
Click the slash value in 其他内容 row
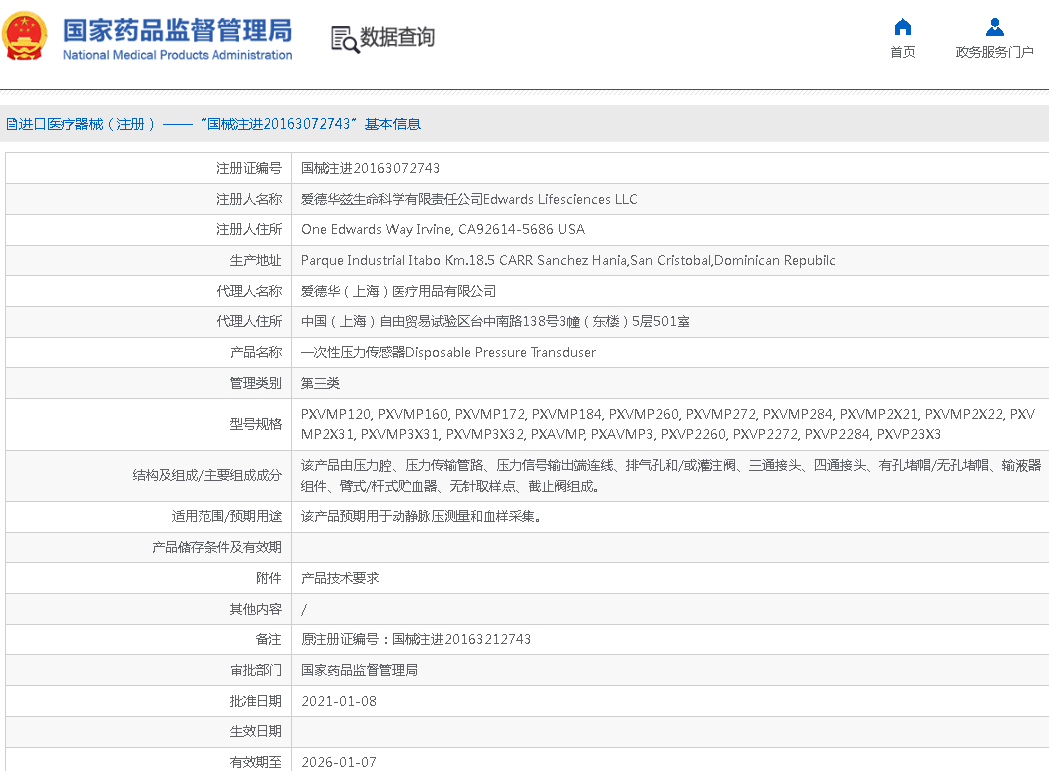pos(304,609)
